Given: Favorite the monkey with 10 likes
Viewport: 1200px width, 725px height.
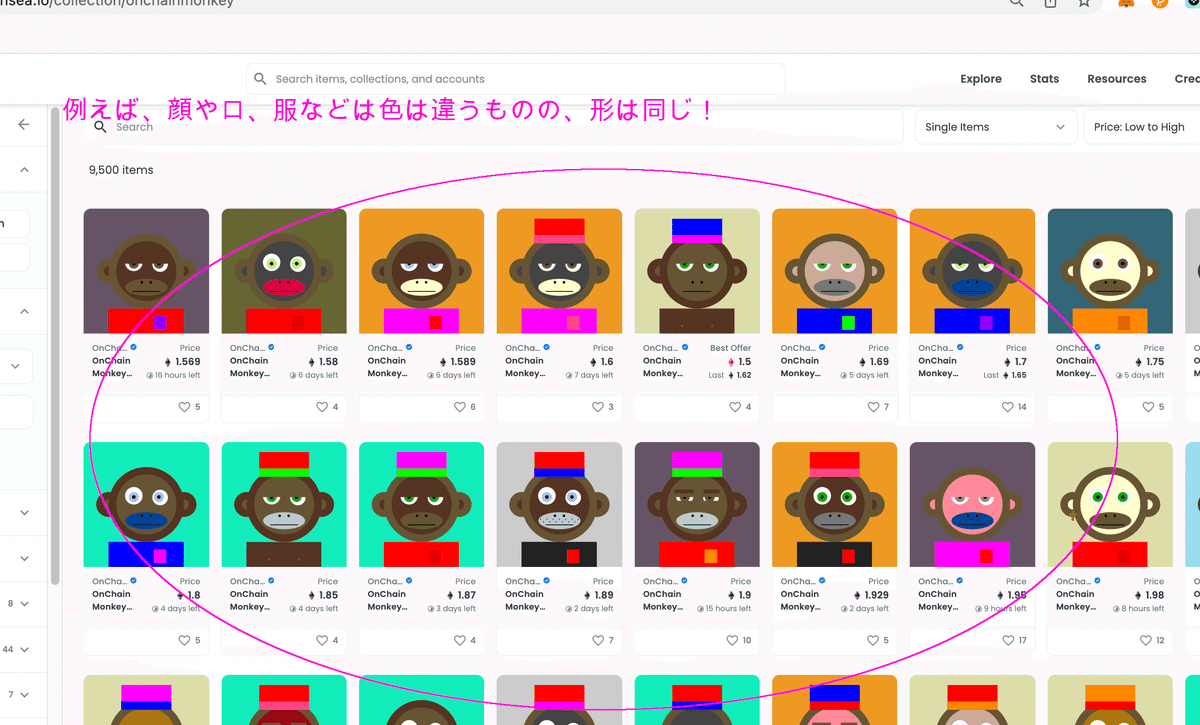Looking at the screenshot, I should (732, 640).
